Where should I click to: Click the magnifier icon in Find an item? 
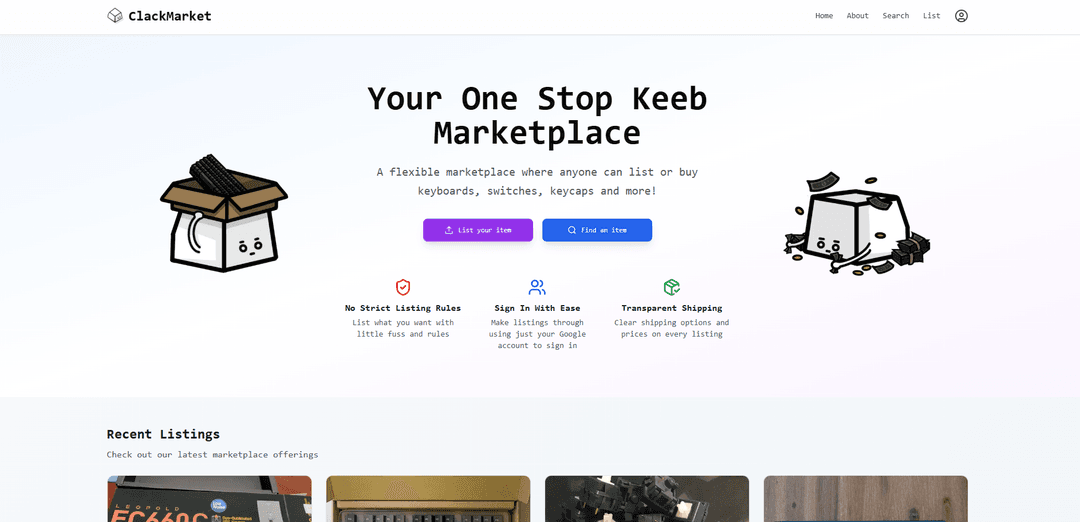572,230
